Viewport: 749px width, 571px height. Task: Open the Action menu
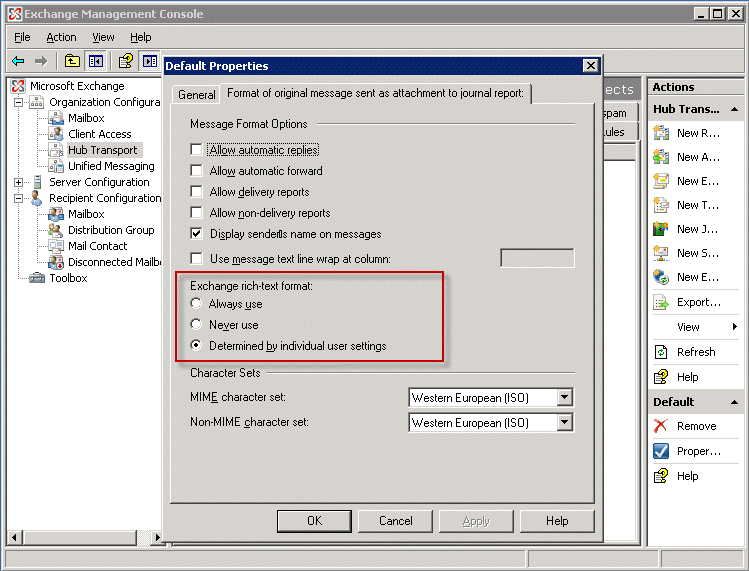click(61, 37)
